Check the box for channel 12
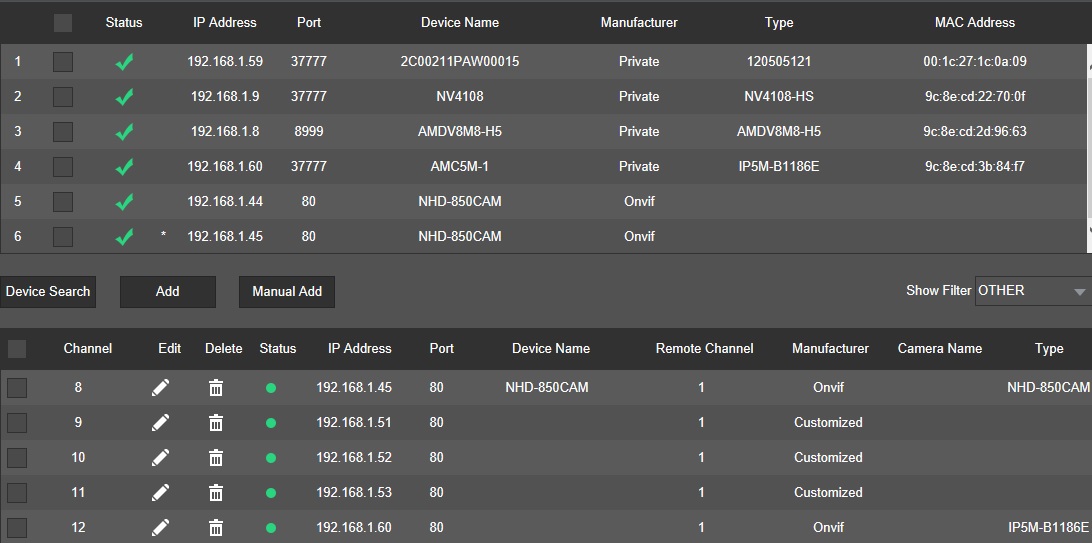The image size is (1092, 543). 17,527
